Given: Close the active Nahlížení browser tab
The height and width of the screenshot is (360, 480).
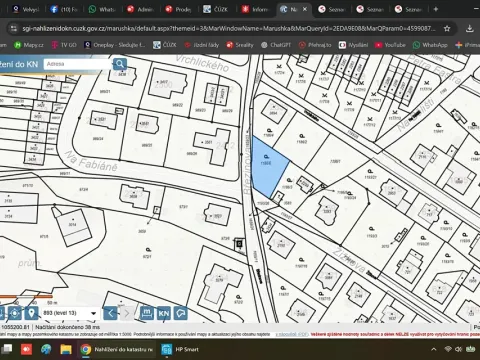Looking at the screenshot, I should coord(304,9).
